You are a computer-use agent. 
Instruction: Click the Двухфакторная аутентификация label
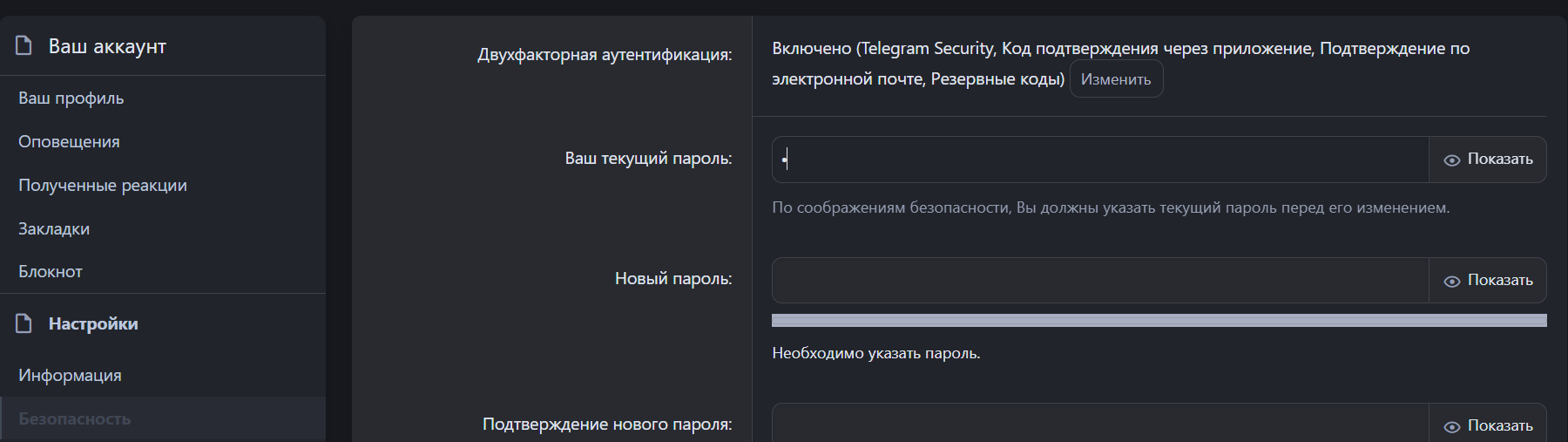[605, 55]
